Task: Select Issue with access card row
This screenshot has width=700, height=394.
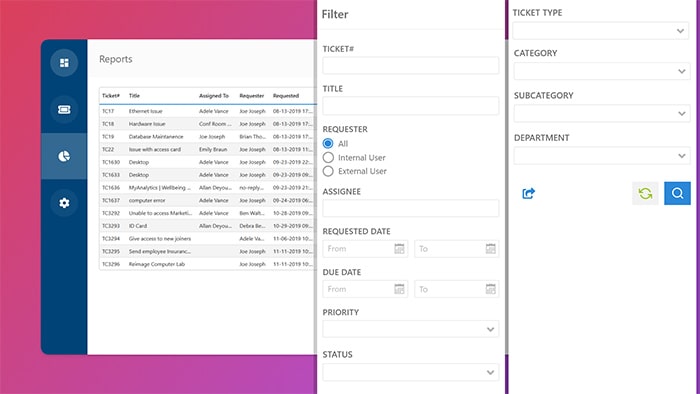Action: click(x=208, y=149)
